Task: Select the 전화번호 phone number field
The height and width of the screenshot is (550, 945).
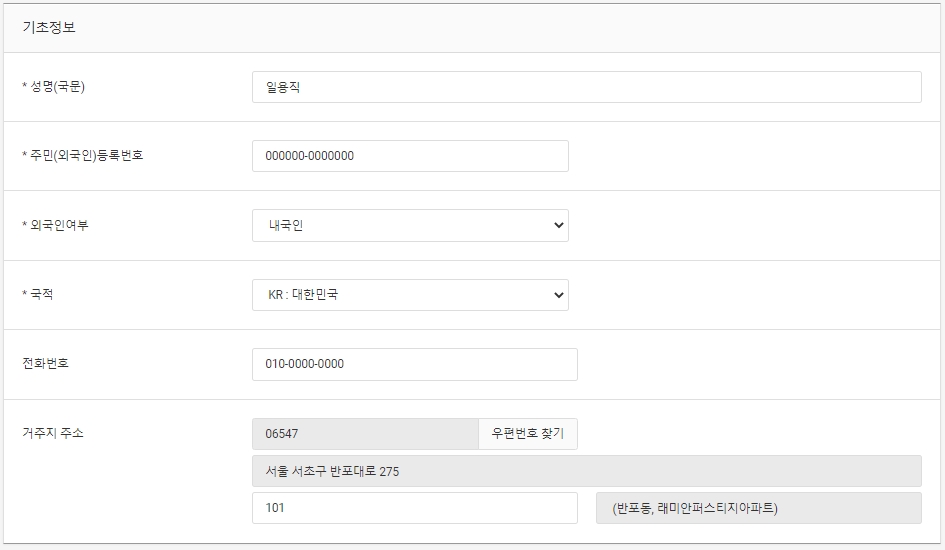Action: [415, 364]
